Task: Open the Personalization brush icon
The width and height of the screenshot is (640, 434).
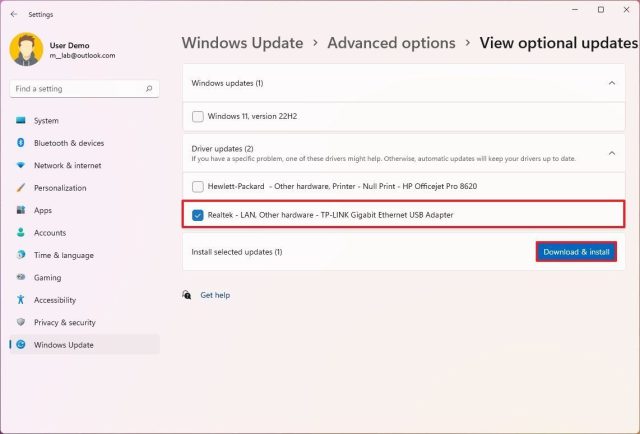Action: [x=20, y=187]
